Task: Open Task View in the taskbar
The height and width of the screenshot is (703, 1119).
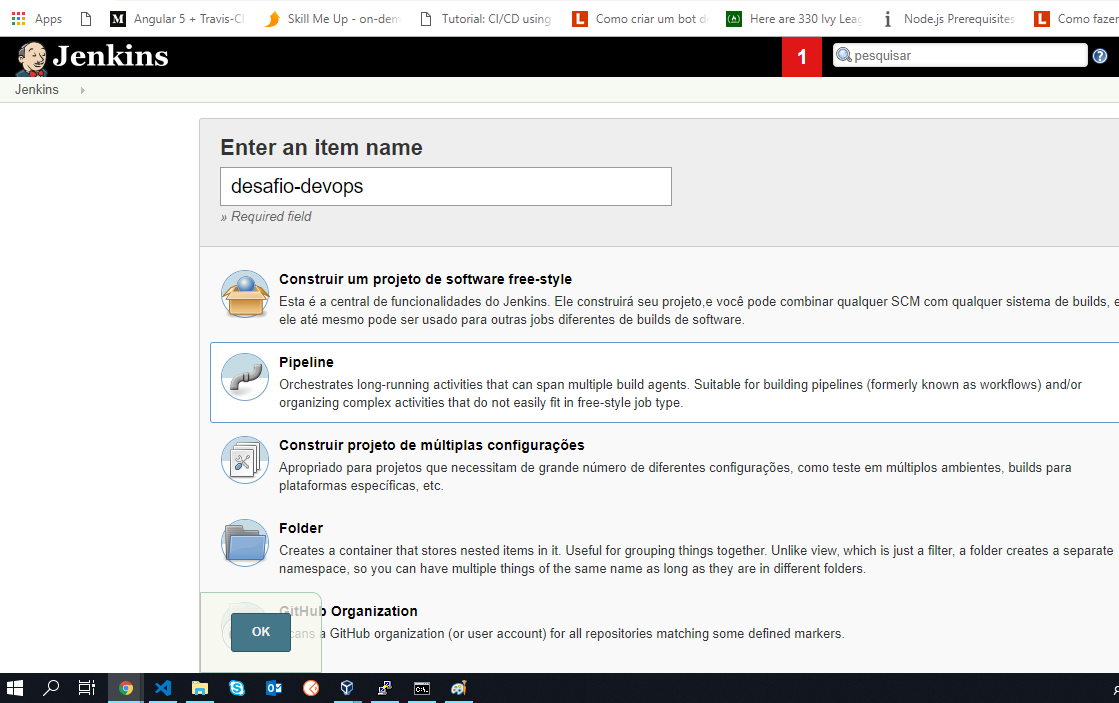Action: point(86,688)
